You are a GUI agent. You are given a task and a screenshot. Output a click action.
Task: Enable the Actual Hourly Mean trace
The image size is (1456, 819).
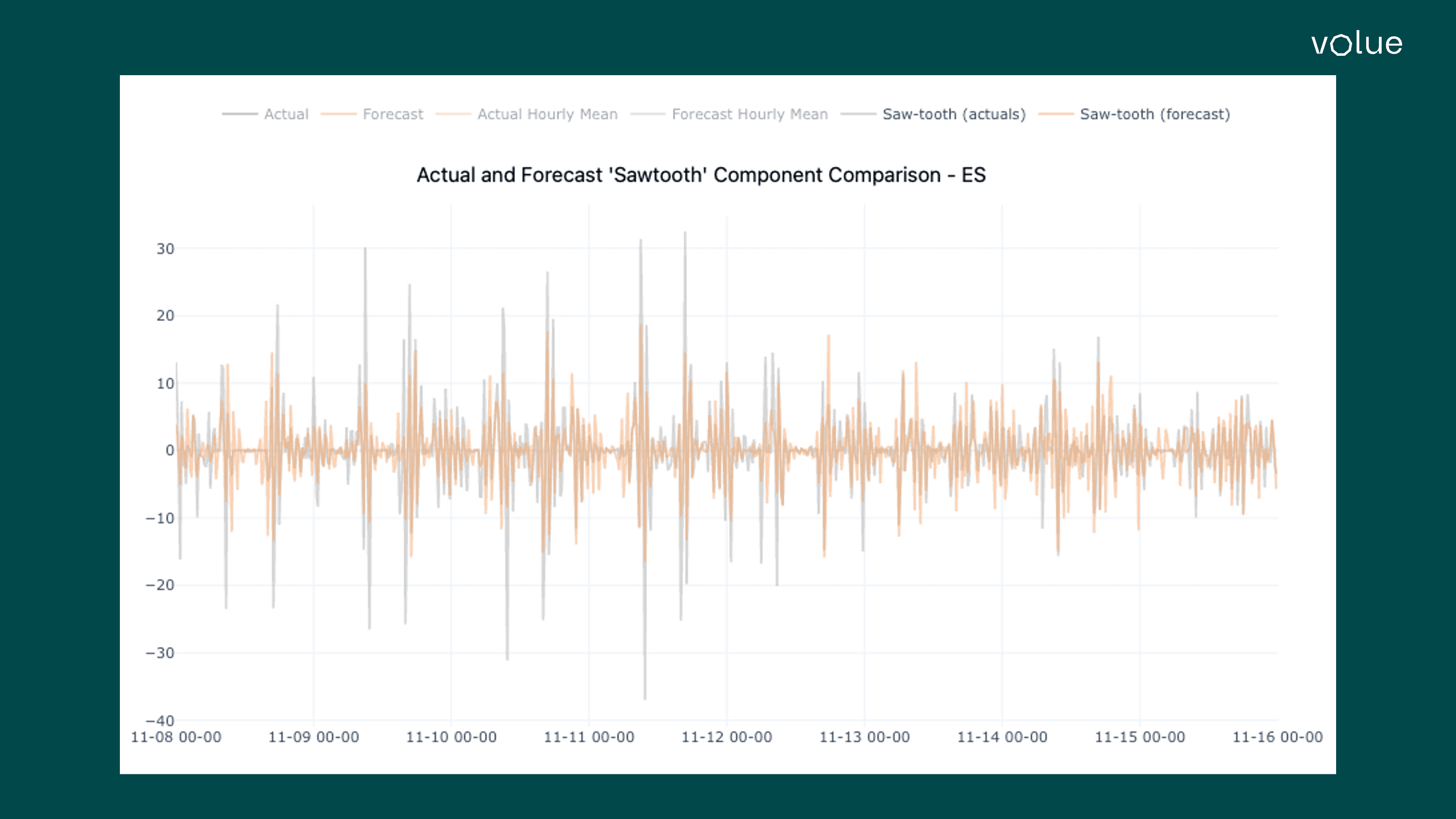(x=546, y=114)
